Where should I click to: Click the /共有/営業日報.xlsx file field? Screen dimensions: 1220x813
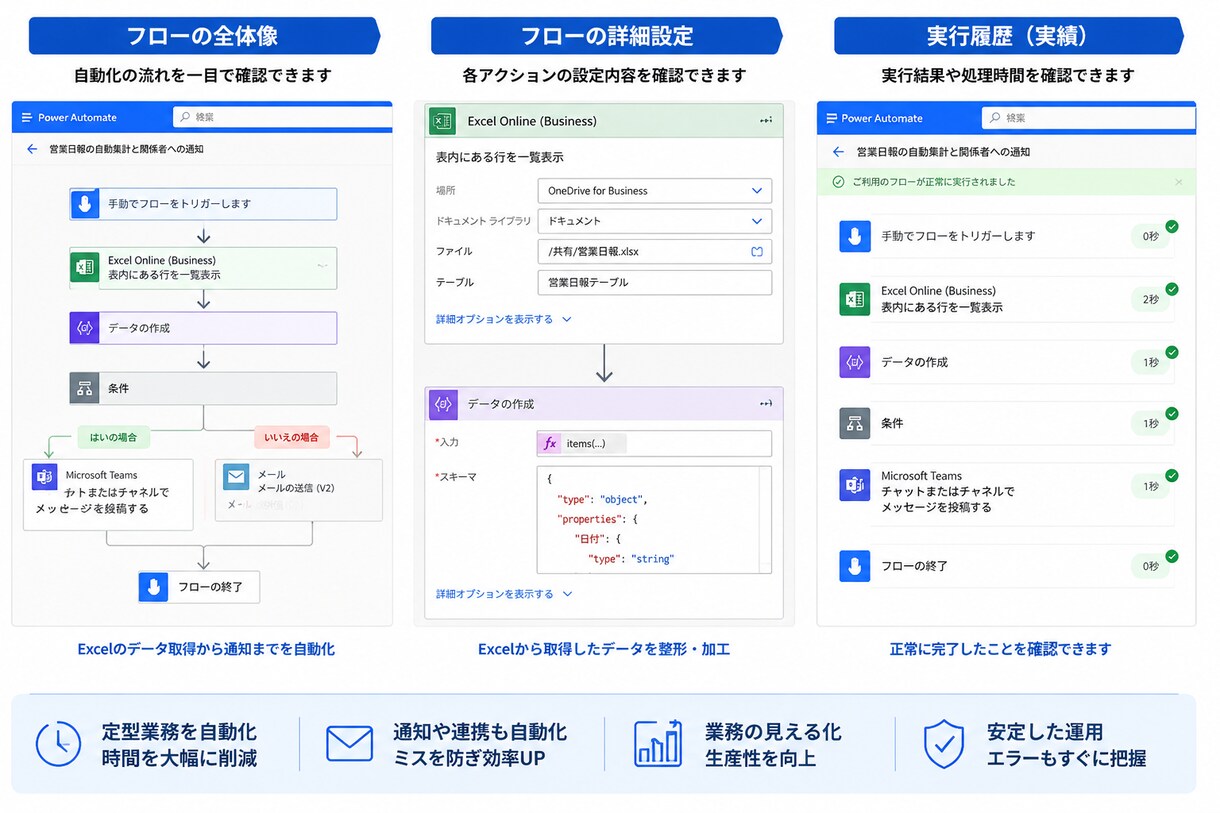point(655,252)
